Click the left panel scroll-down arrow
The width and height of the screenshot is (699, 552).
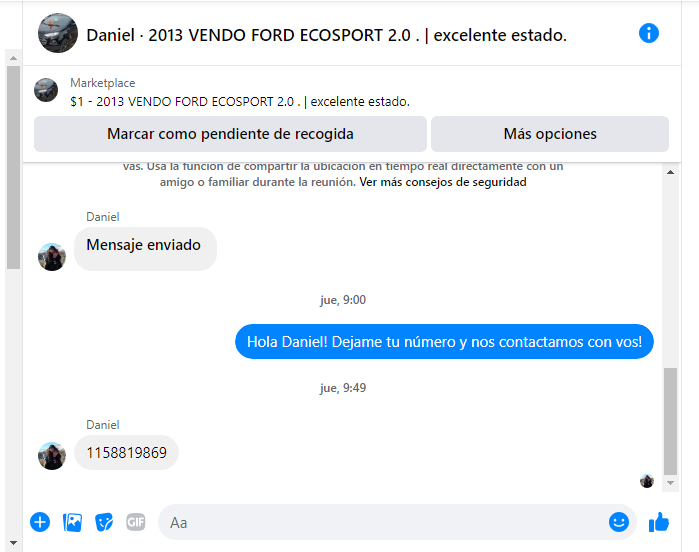pos(13,543)
